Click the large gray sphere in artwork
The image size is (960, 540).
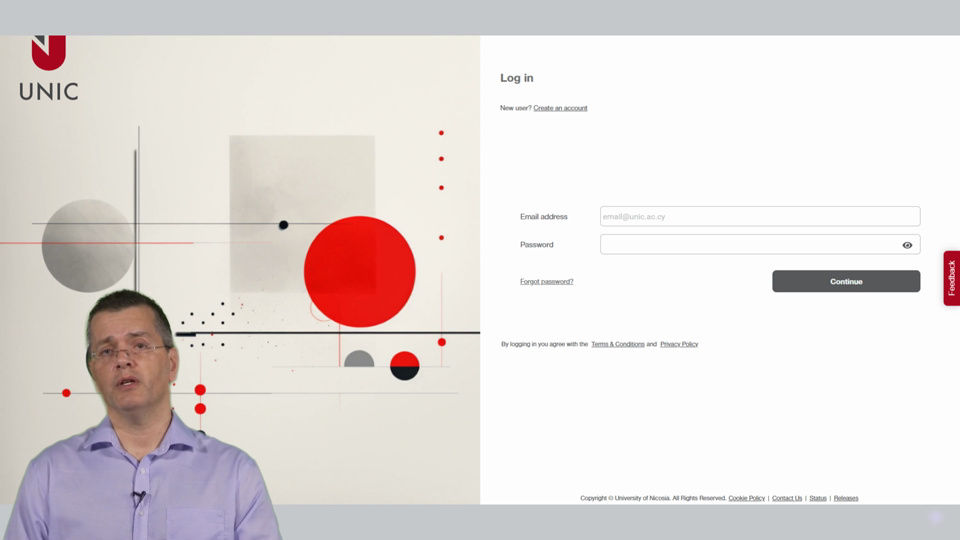[87, 245]
